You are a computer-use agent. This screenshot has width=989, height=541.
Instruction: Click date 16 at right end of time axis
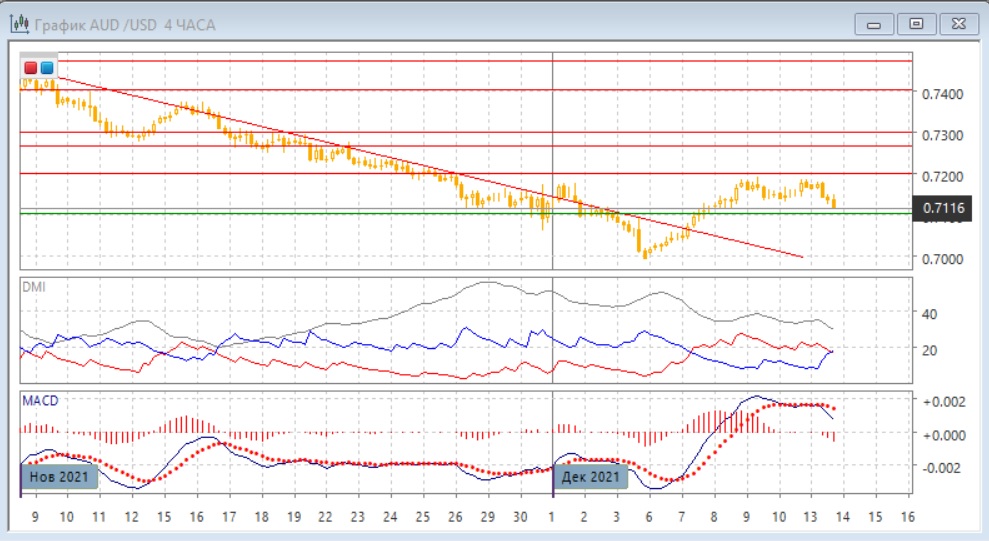click(907, 516)
